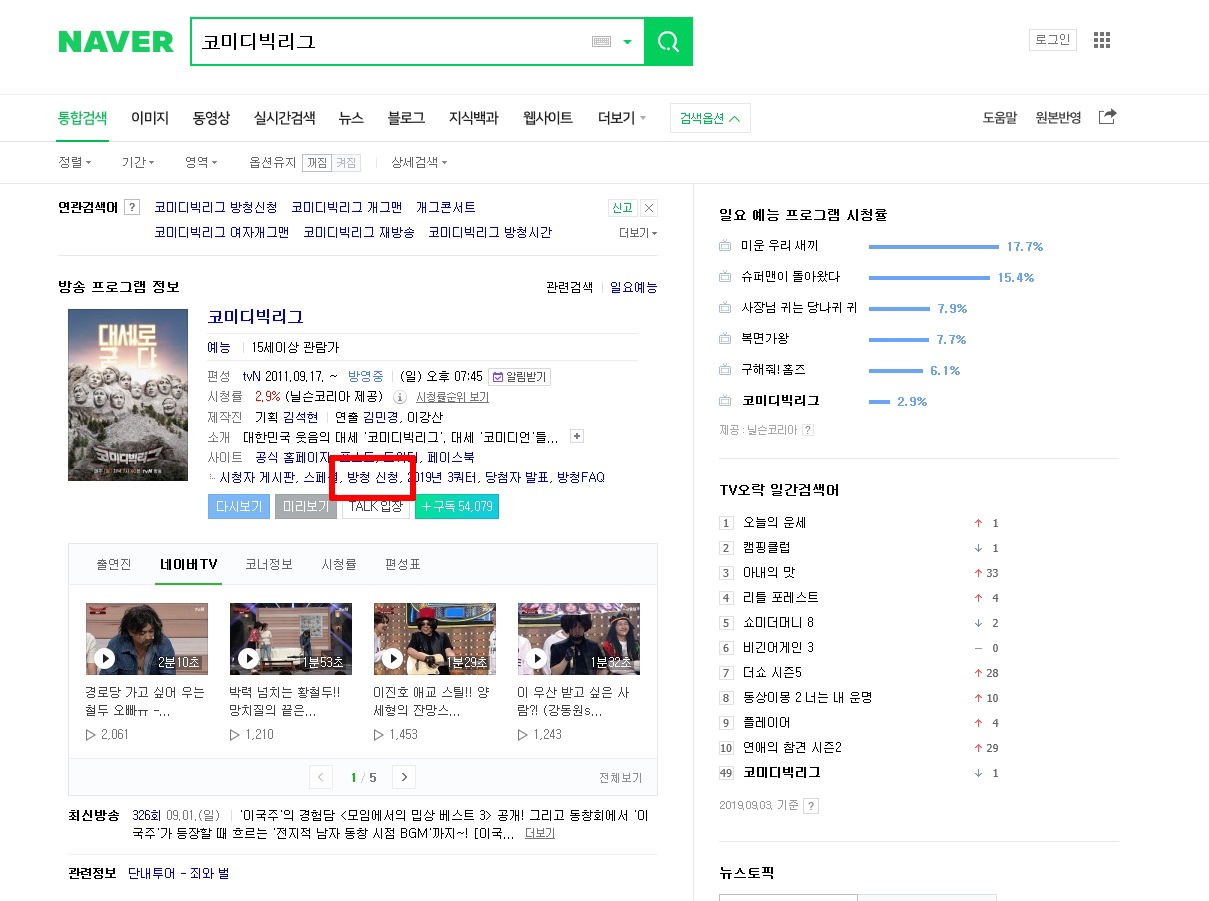Screen dimensions: 1209x901
Task: Go to previous video page arrow
Action: tap(321, 777)
